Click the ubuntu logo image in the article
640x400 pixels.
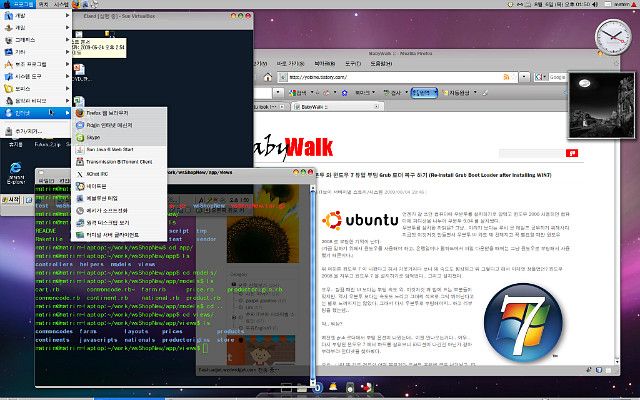click(360, 220)
